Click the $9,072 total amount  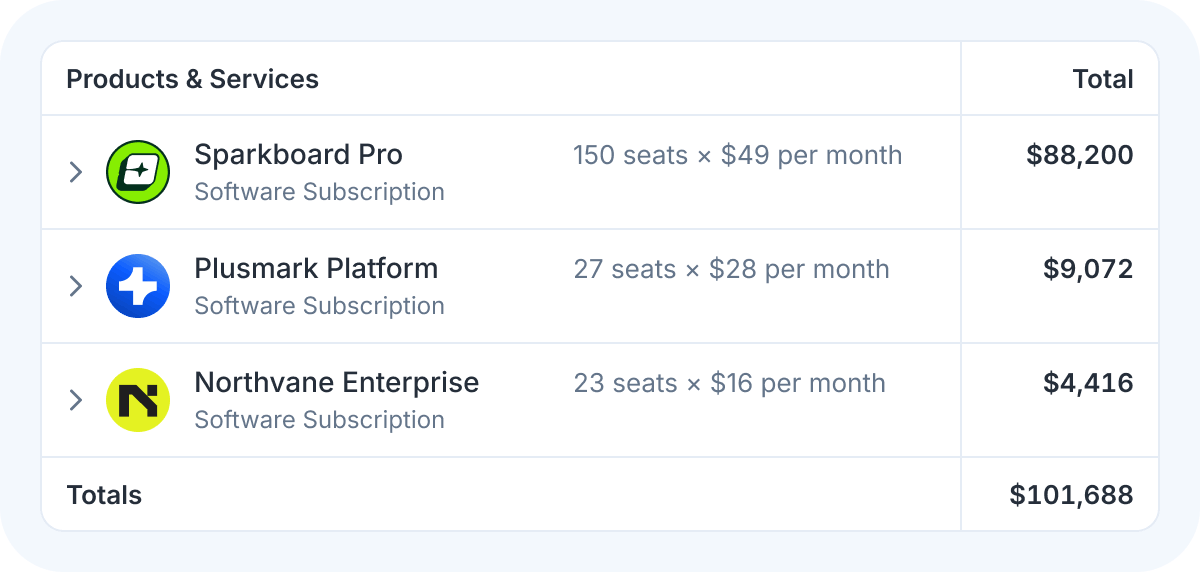[x=1088, y=269]
